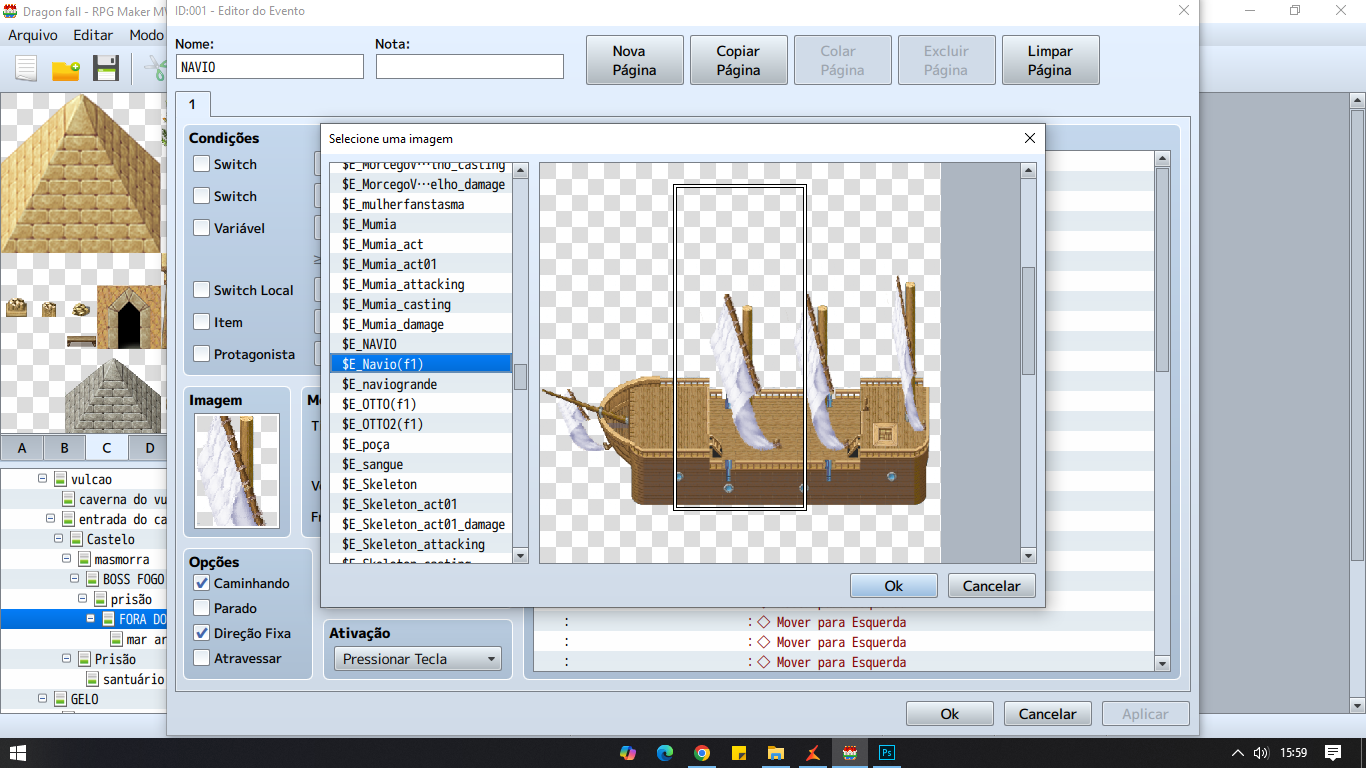Collapse the entrada do ca tree node
Image resolution: width=1366 pixels, height=768 pixels.
coord(51,519)
